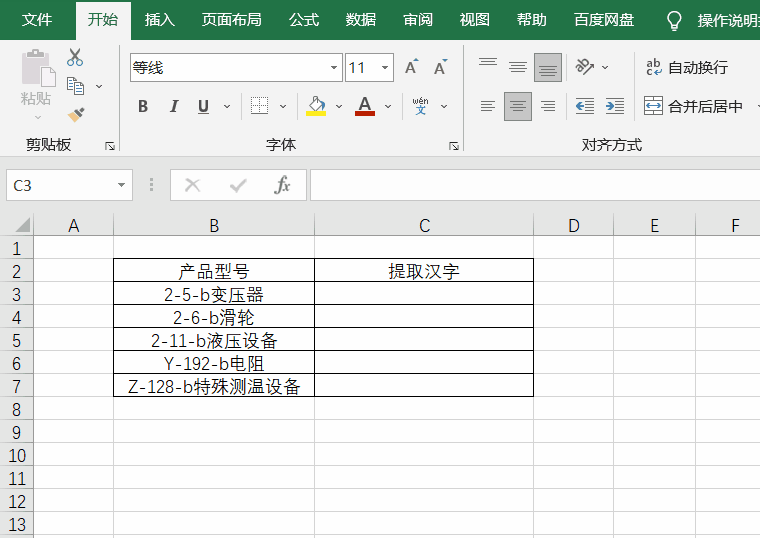The height and width of the screenshot is (538, 760).
Task: Decrease font size with the smaller A icon
Action: click(x=440, y=67)
